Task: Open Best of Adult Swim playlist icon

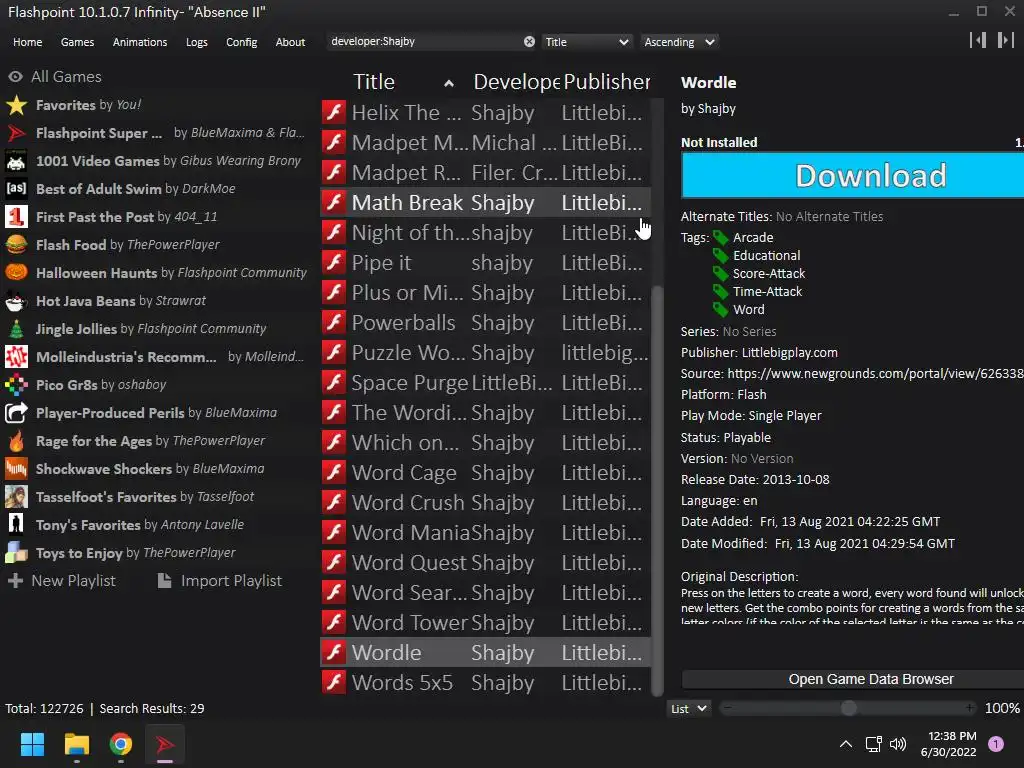Action: click(x=16, y=189)
